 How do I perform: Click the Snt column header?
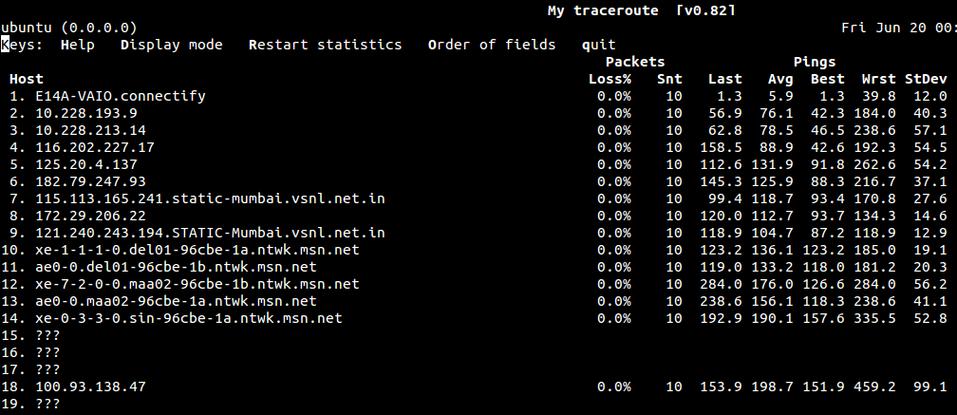click(x=669, y=79)
